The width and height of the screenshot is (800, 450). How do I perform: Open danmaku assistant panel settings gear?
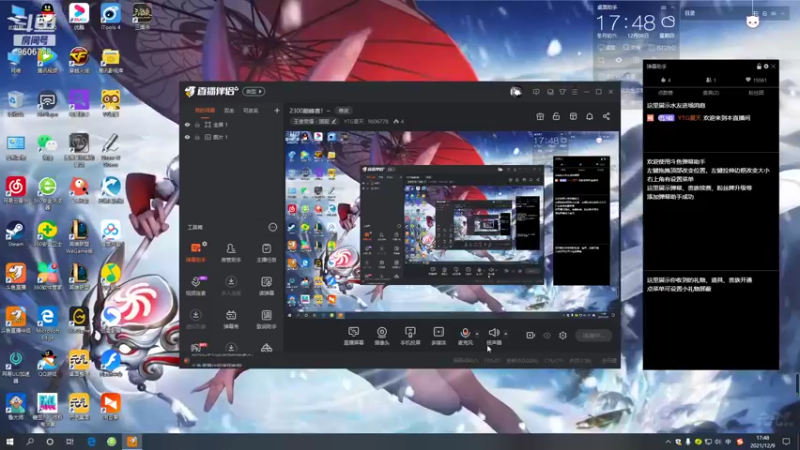(x=766, y=66)
